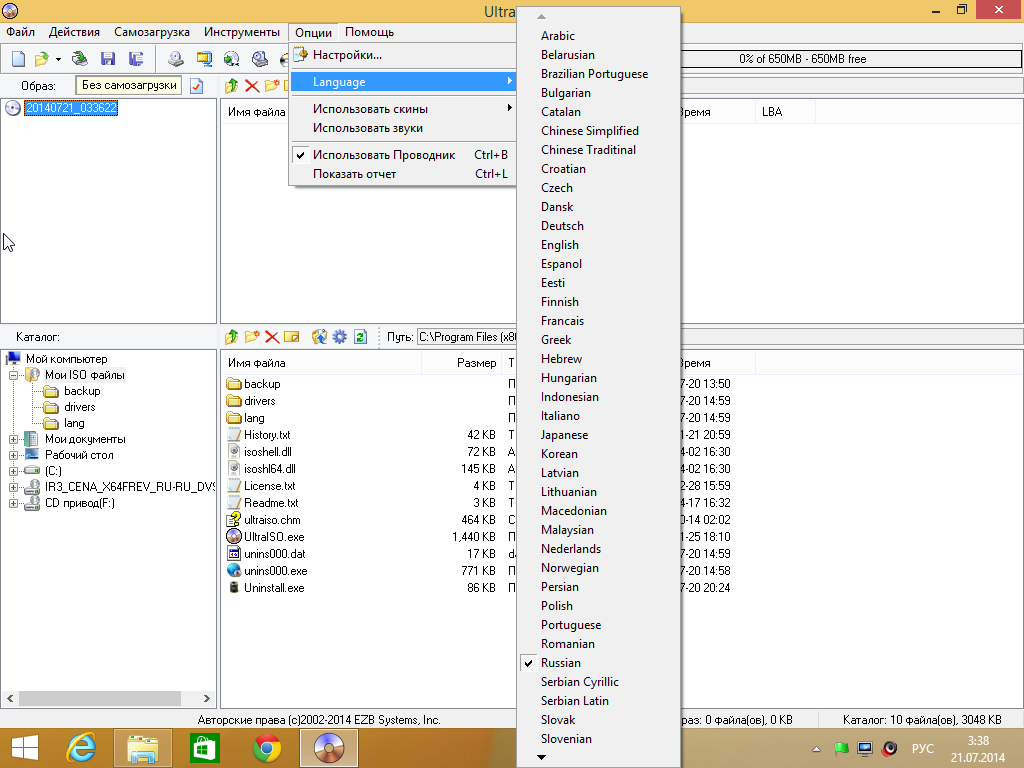
Task: Click the LBA column header
Action: point(785,112)
